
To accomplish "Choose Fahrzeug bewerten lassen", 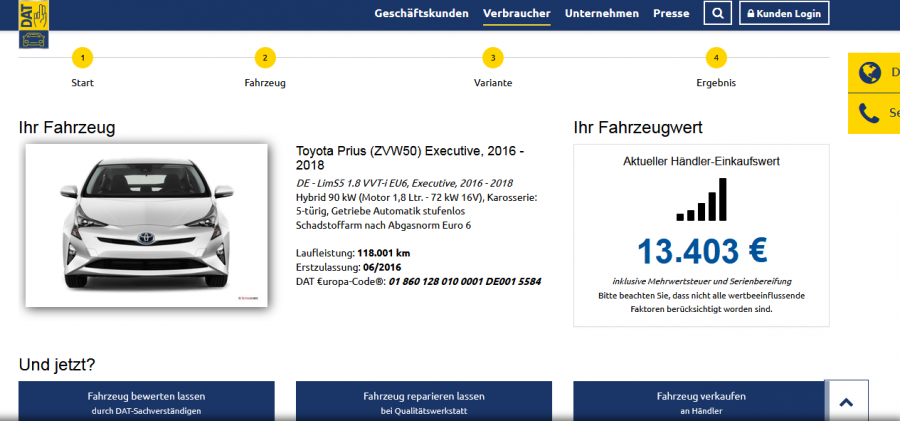I will (146, 401).
